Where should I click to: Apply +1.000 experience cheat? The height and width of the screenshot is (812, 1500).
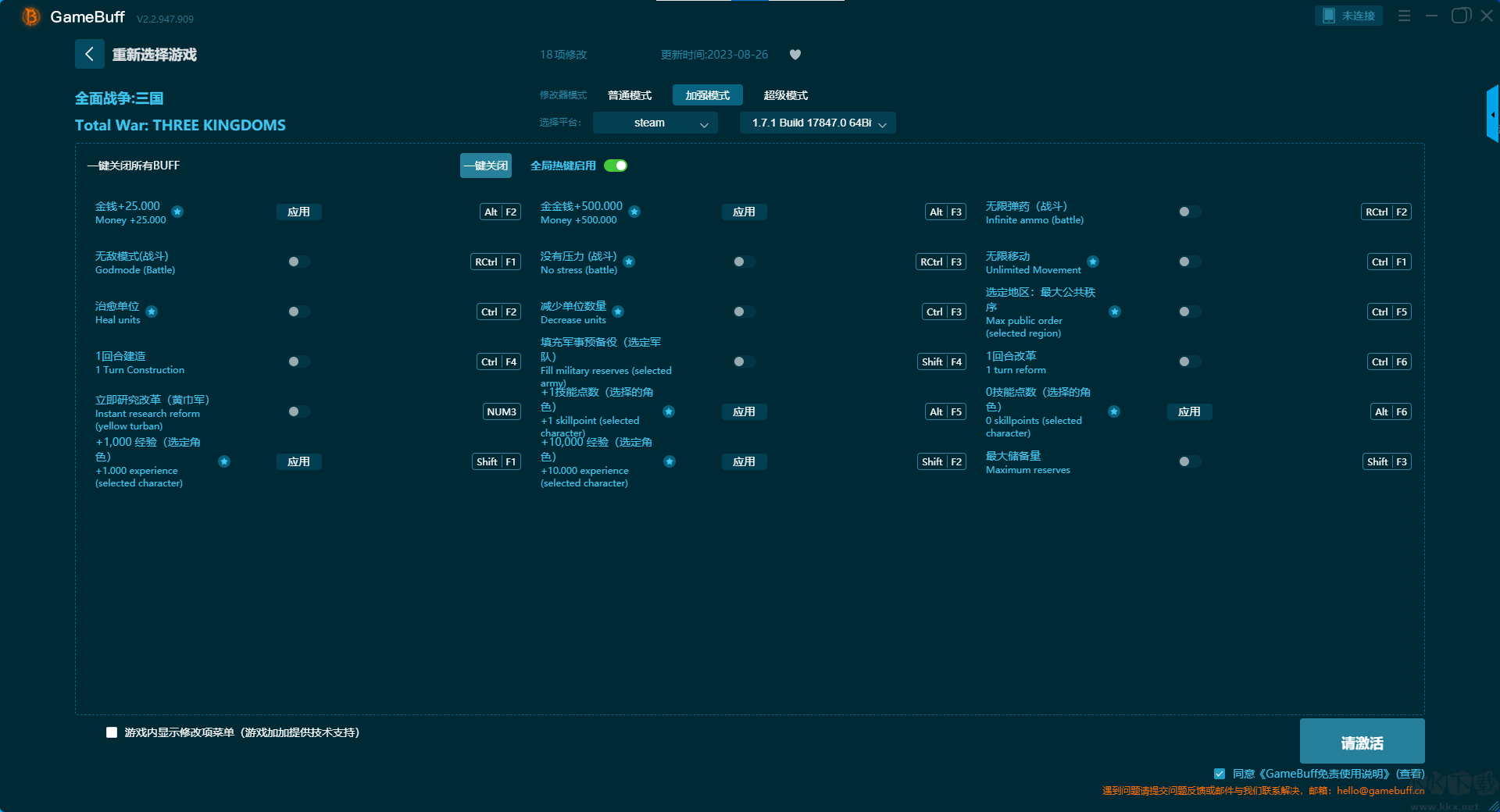click(x=299, y=461)
